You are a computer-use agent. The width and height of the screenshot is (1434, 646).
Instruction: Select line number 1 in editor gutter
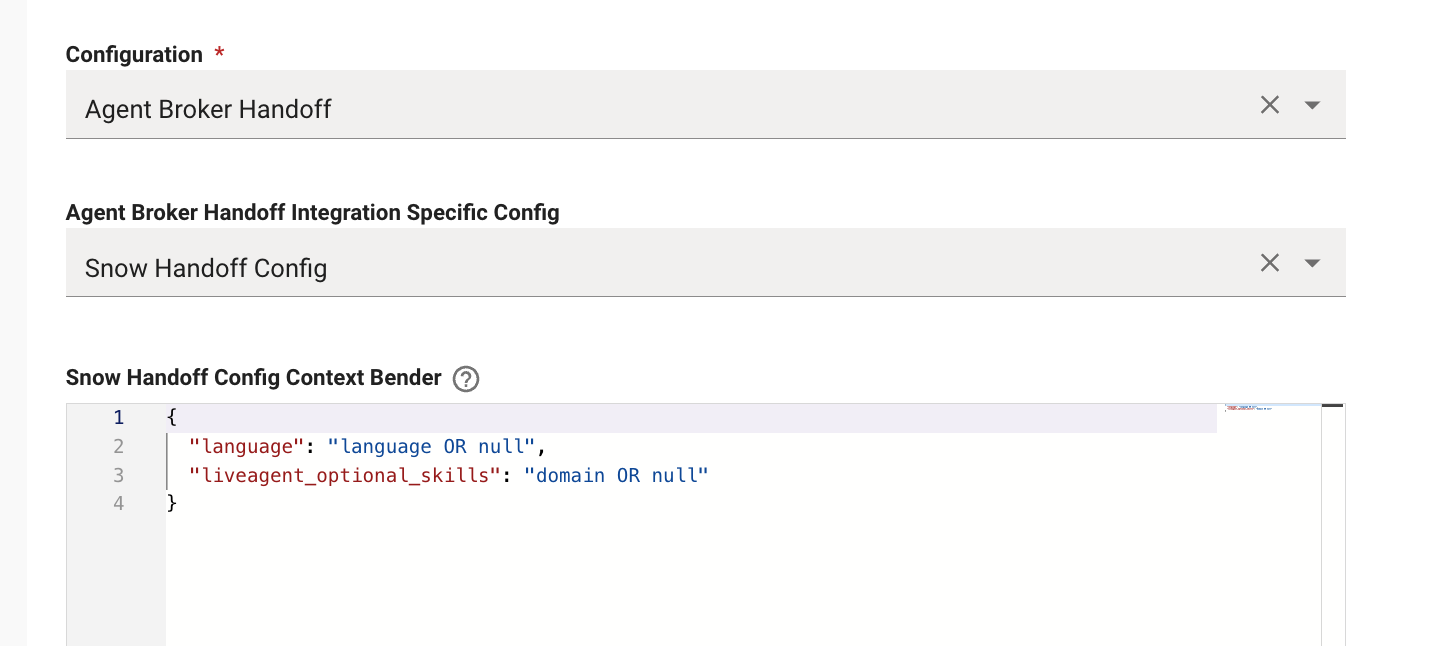pos(119,417)
